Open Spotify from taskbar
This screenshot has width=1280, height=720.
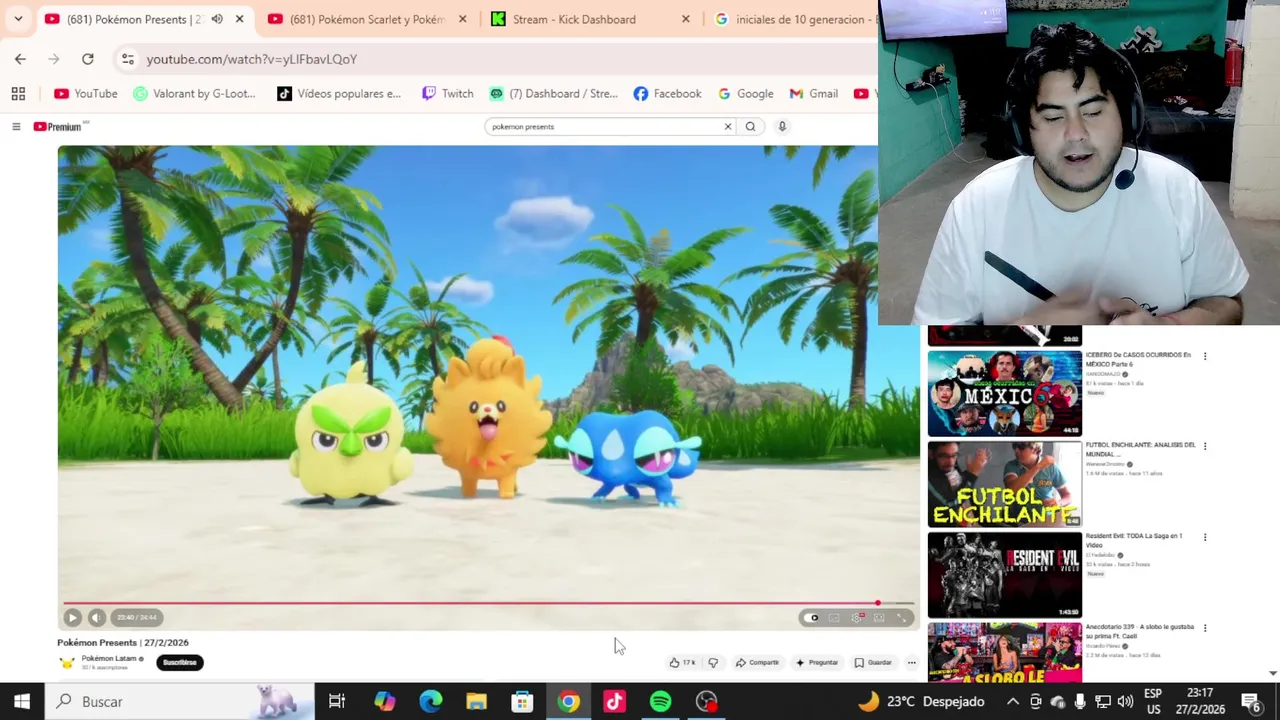click(660, 701)
